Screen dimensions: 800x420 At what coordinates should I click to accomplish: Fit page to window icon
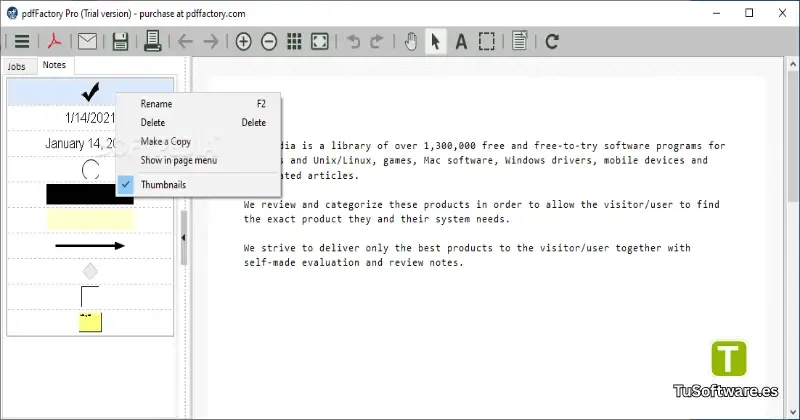pyautogui.click(x=320, y=41)
